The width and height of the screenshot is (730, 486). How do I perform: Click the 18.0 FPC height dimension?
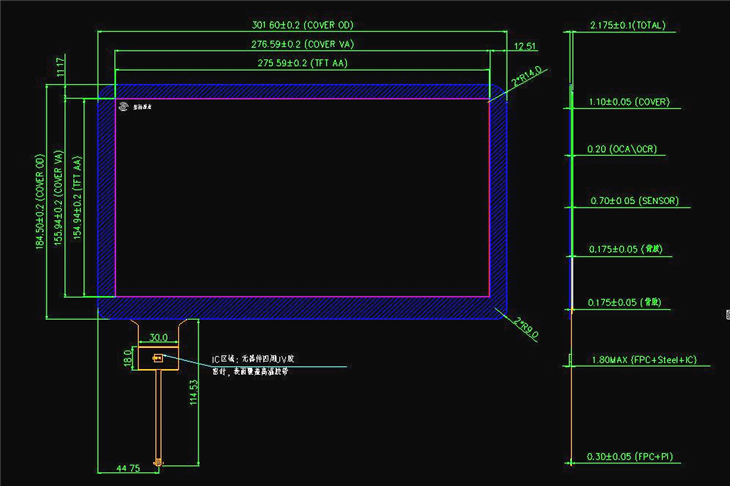click(128, 358)
